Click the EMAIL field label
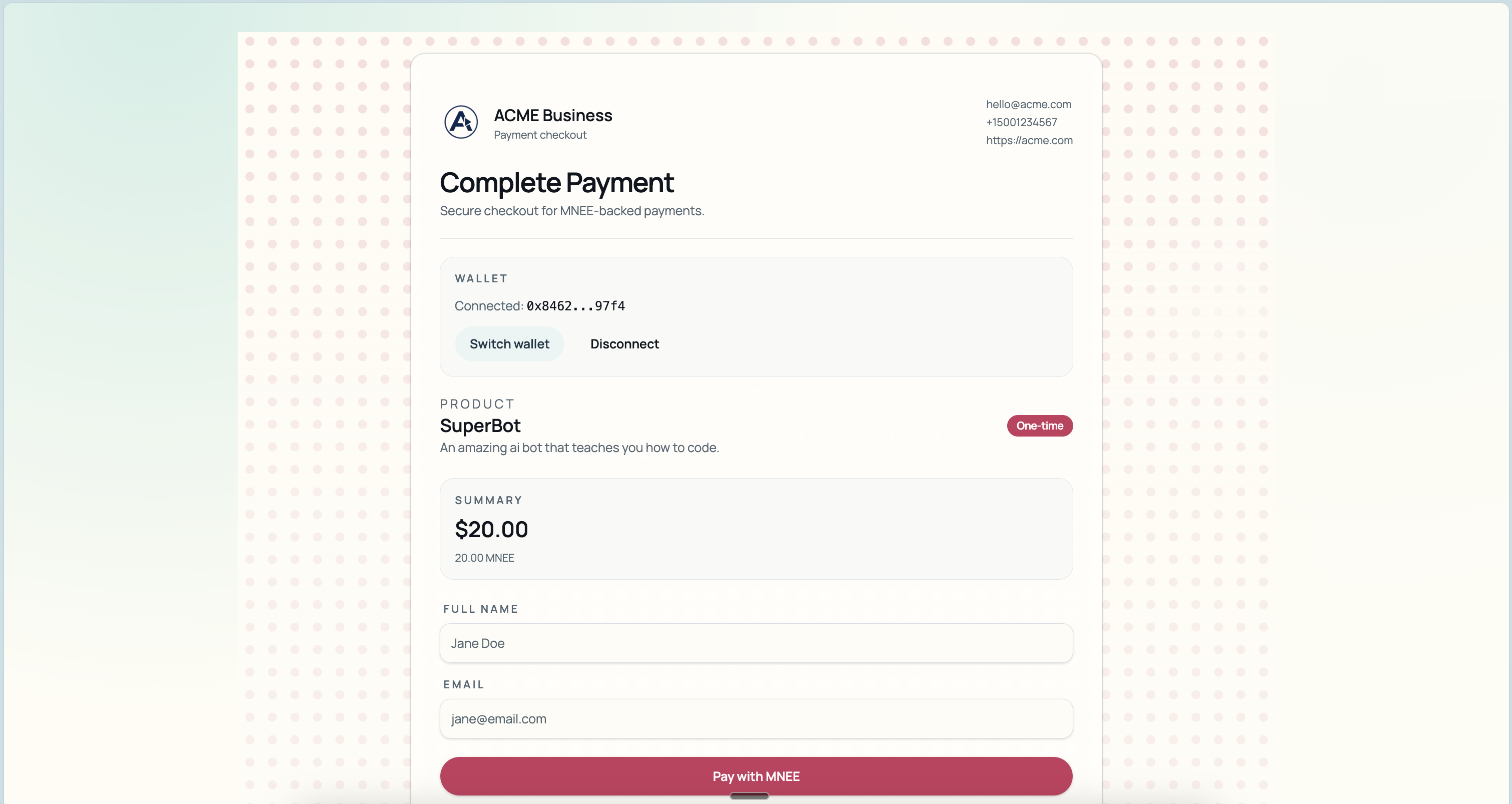The width and height of the screenshot is (1512, 804). [464, 685]
